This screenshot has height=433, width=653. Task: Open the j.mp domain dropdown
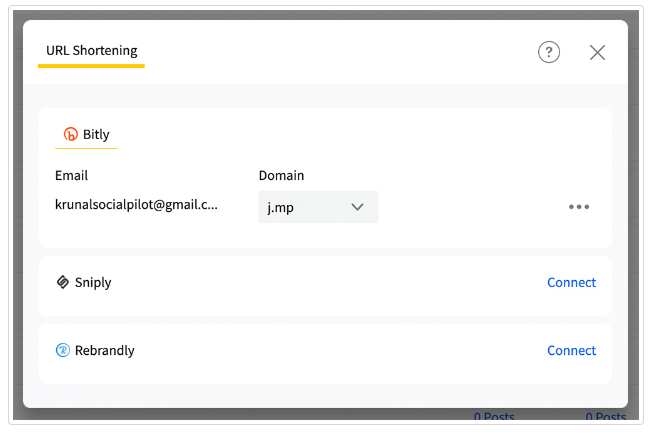[318, 207]
